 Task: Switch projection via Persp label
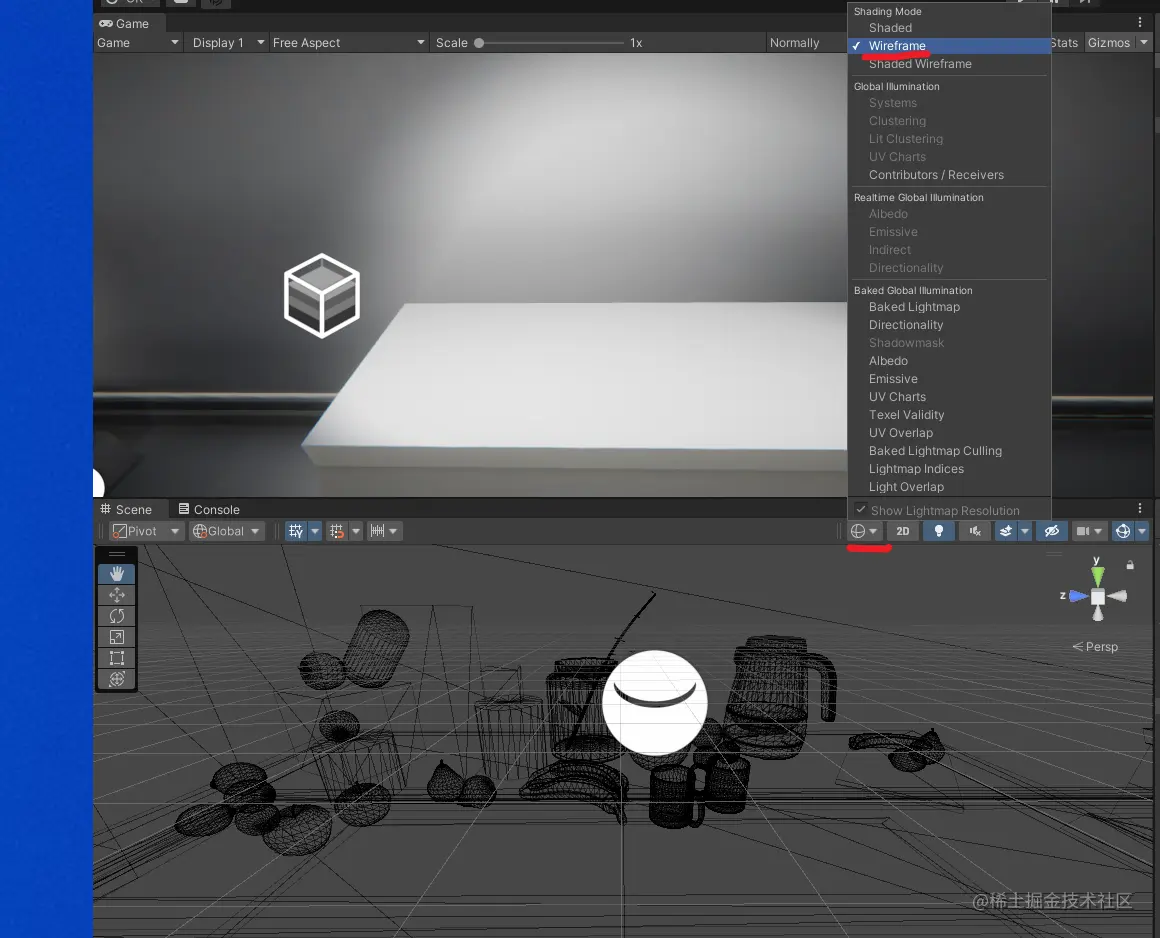[1096, 647]
